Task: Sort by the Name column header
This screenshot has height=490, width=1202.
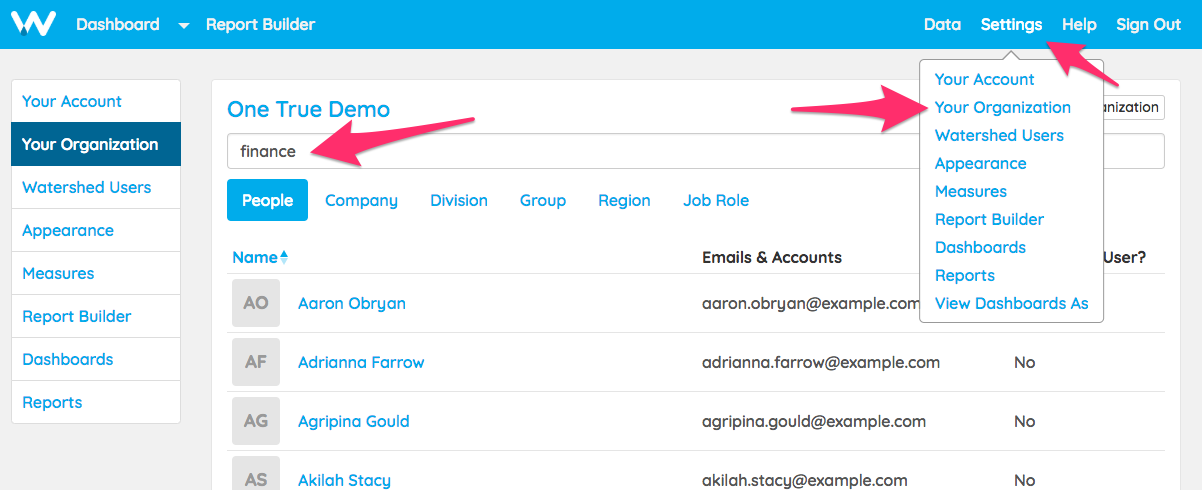Action: [x=254, y=257]
